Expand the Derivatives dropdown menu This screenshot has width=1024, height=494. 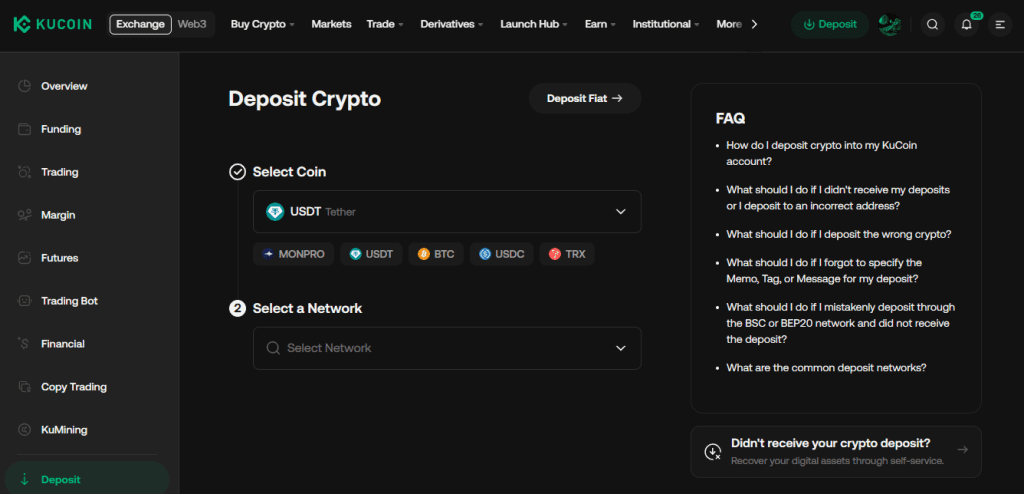click(x=452, y=24)
